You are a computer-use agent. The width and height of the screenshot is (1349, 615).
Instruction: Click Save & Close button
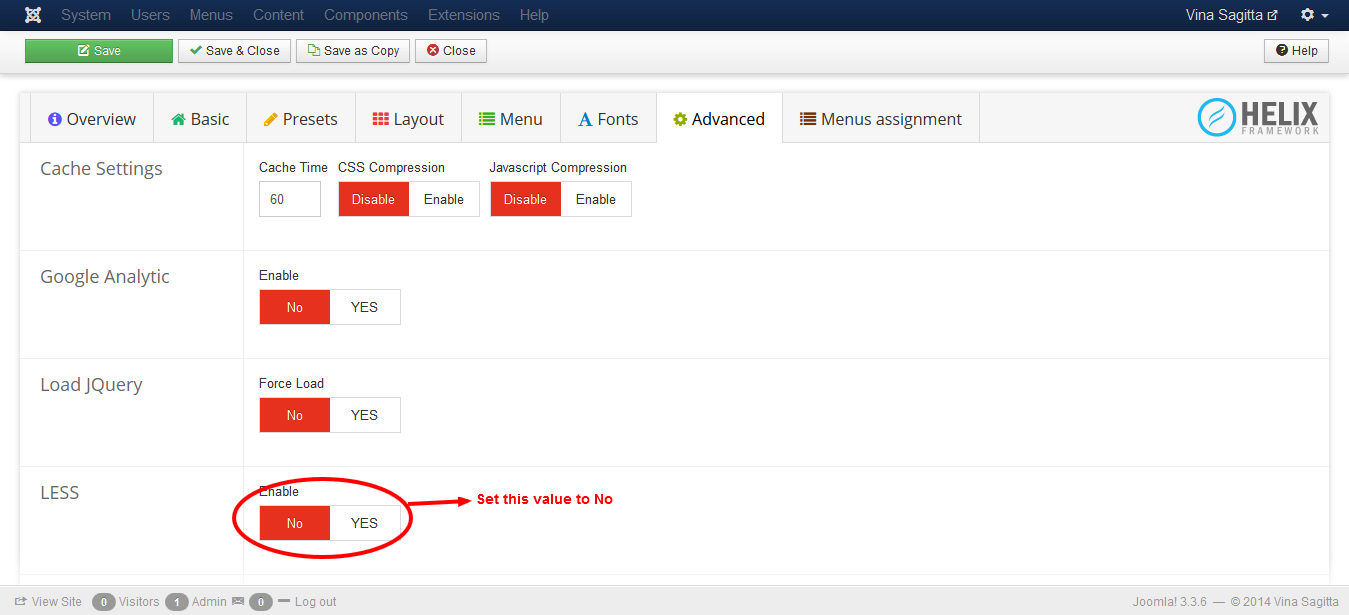click(235, 51)
